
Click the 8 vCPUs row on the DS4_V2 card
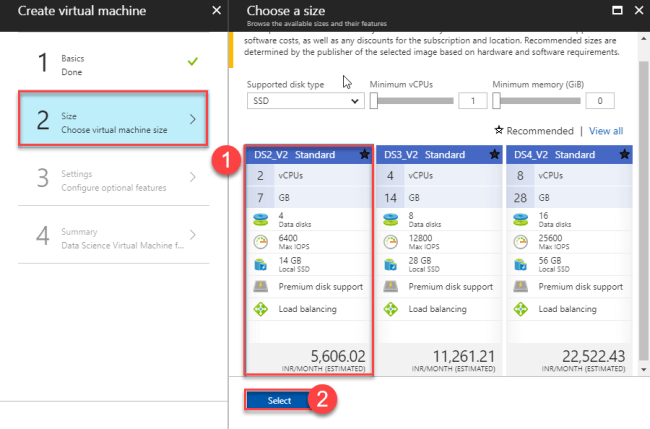(x=569, y=175)
